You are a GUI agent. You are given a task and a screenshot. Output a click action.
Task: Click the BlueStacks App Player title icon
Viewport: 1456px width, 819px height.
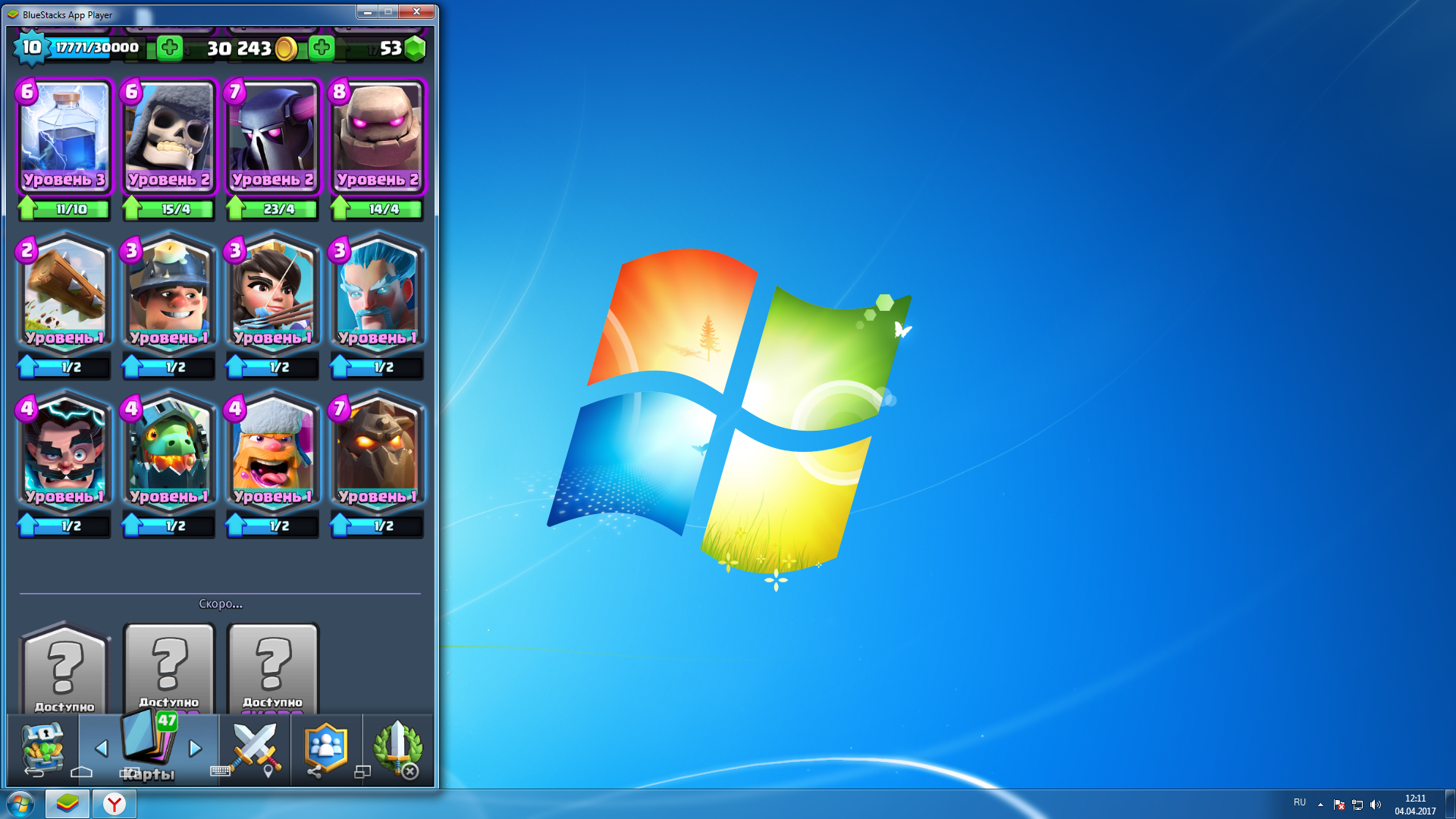(13, 14)
